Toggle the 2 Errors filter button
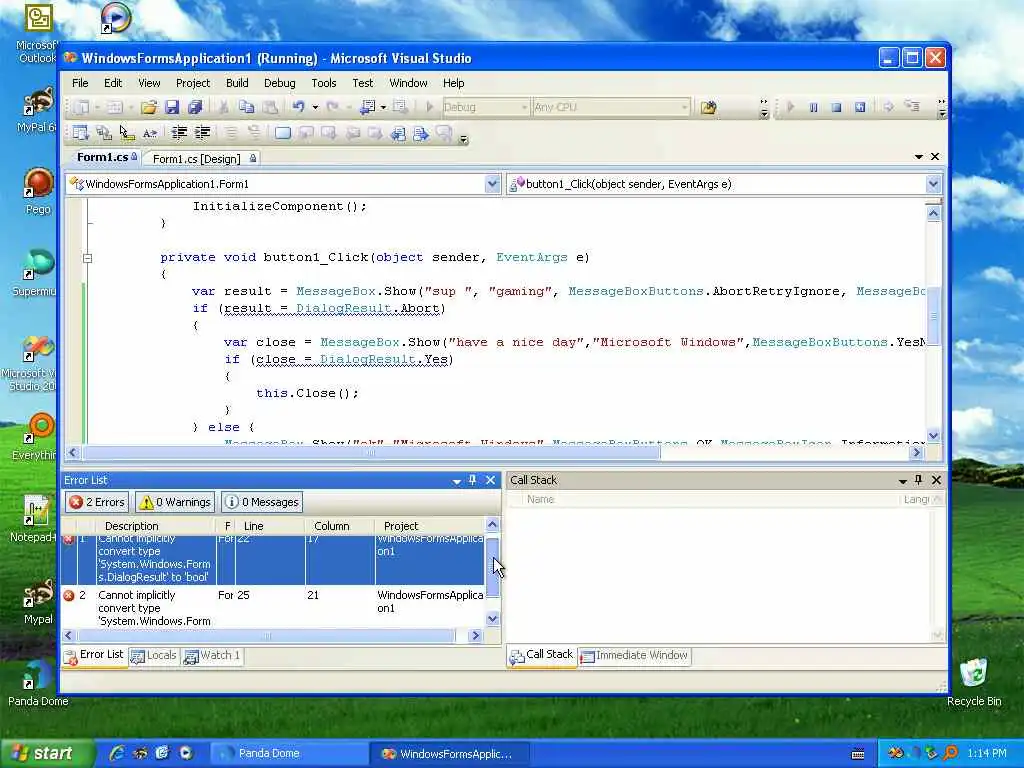This screenshot has width=1024, height=768. pos(97,502)
